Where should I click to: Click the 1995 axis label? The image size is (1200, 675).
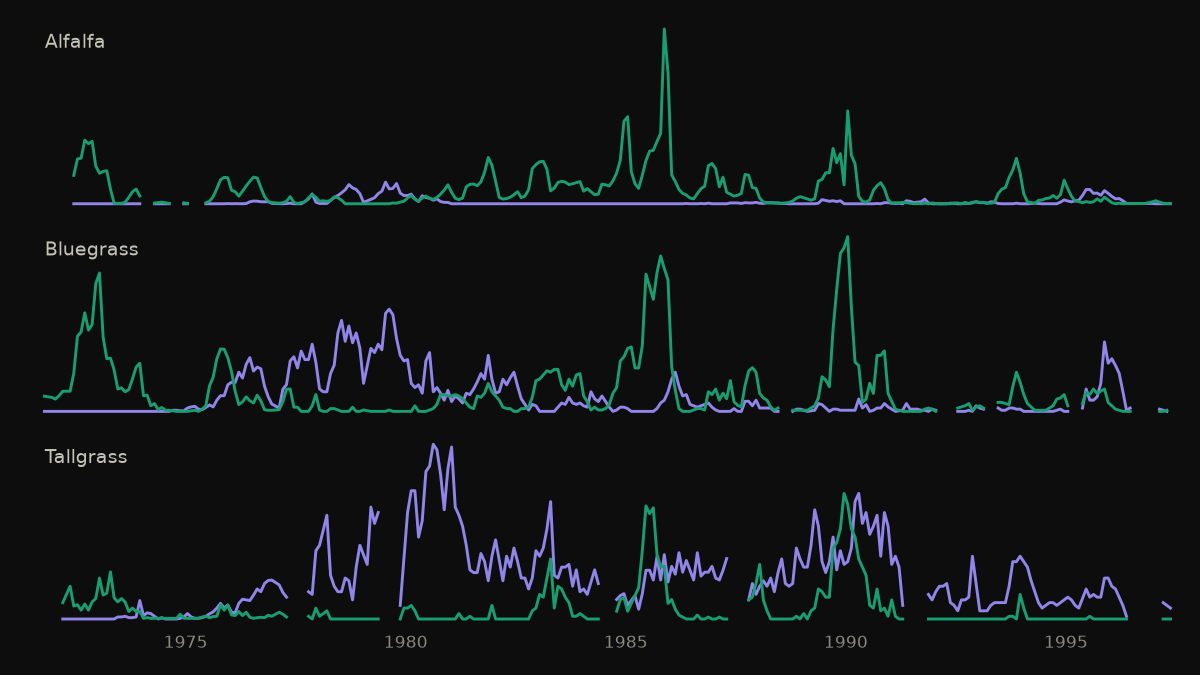(x=1066, y=642)
